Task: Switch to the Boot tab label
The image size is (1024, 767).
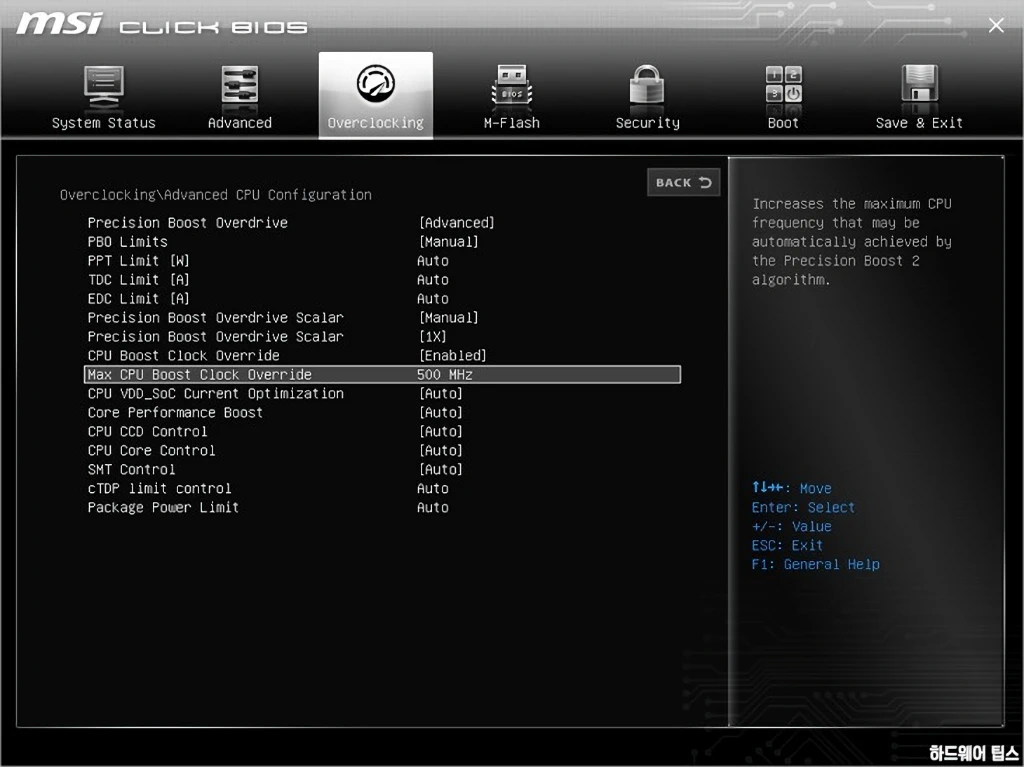Action: click(783, 123)
